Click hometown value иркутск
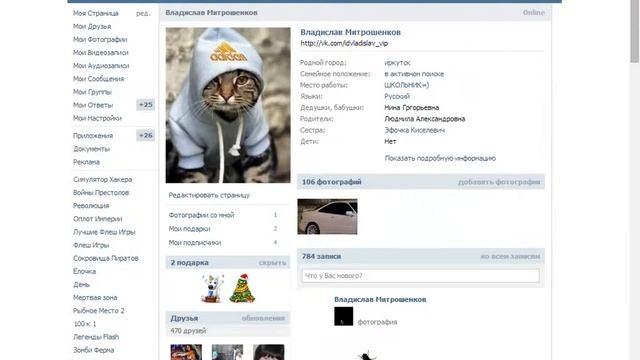640x360 pixels. (397, 62)
